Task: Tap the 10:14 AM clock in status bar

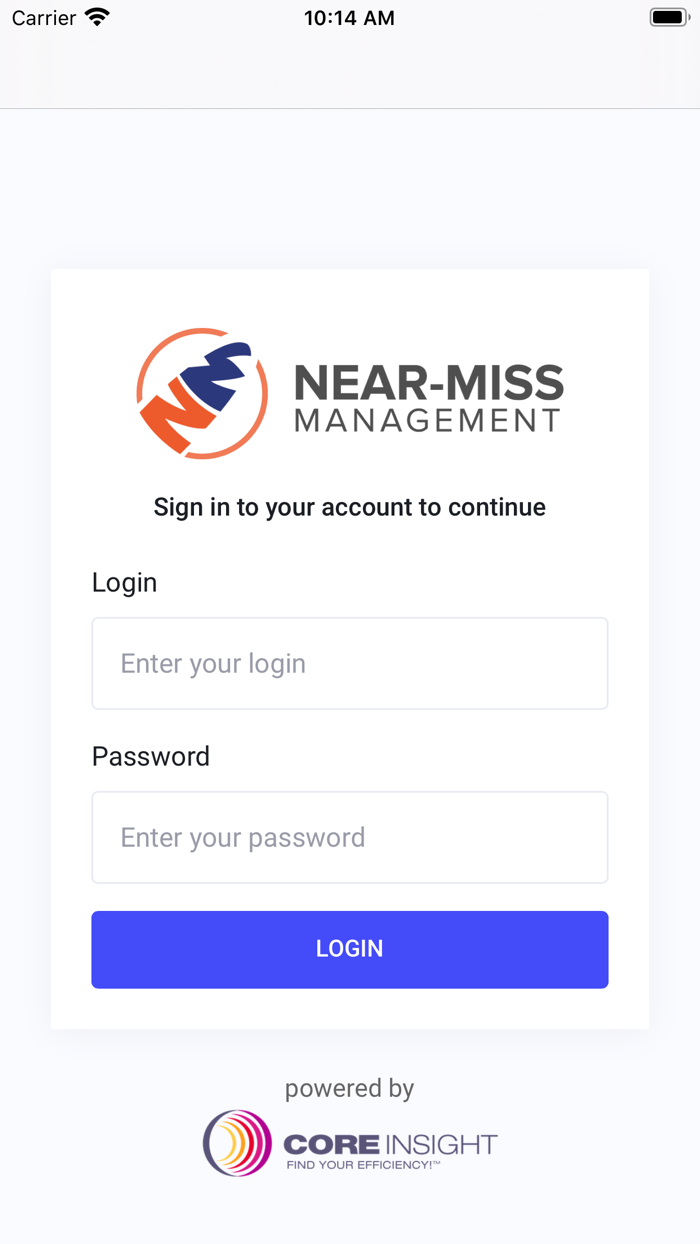Action: (x=349, y=18)
